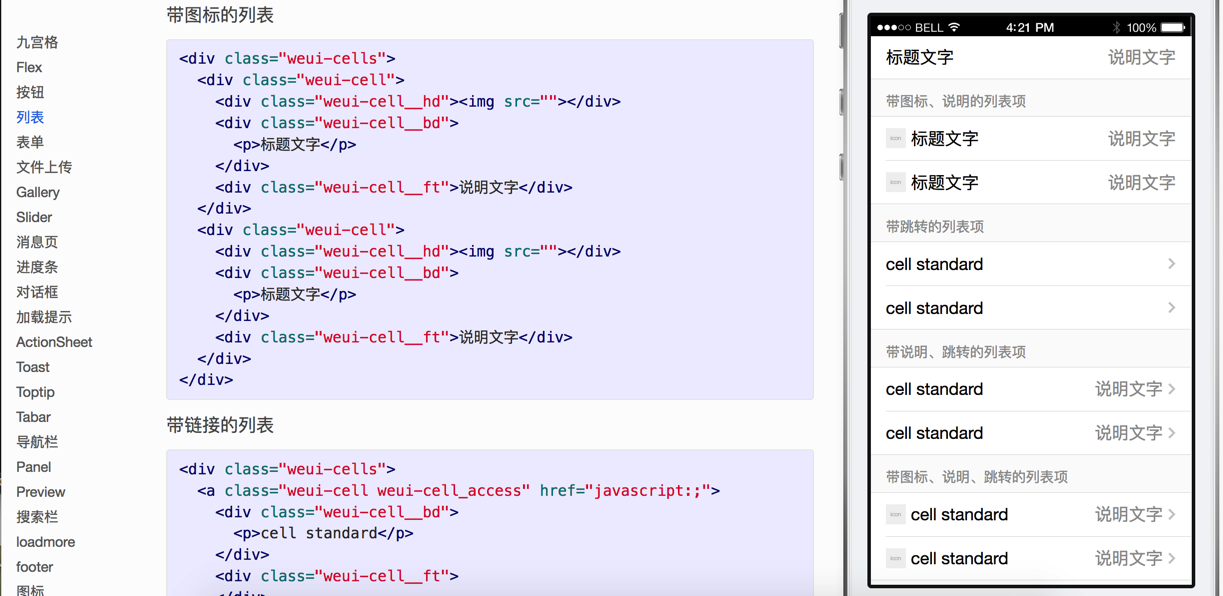Open the 进度条 sidebar link
This screenshot has width=1223, height=596.
(x=37, y=267)
